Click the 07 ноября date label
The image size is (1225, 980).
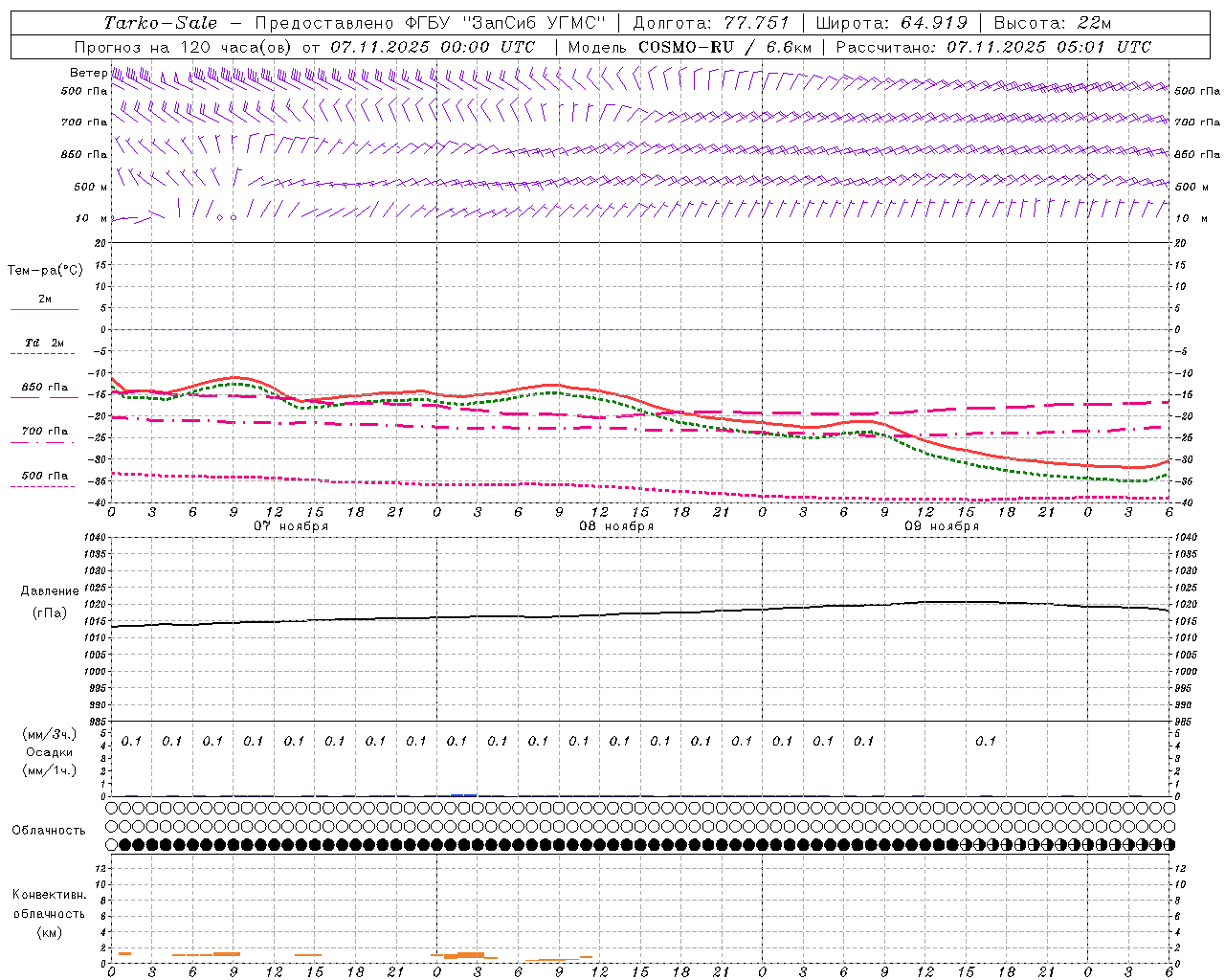(x=291, y=526)
